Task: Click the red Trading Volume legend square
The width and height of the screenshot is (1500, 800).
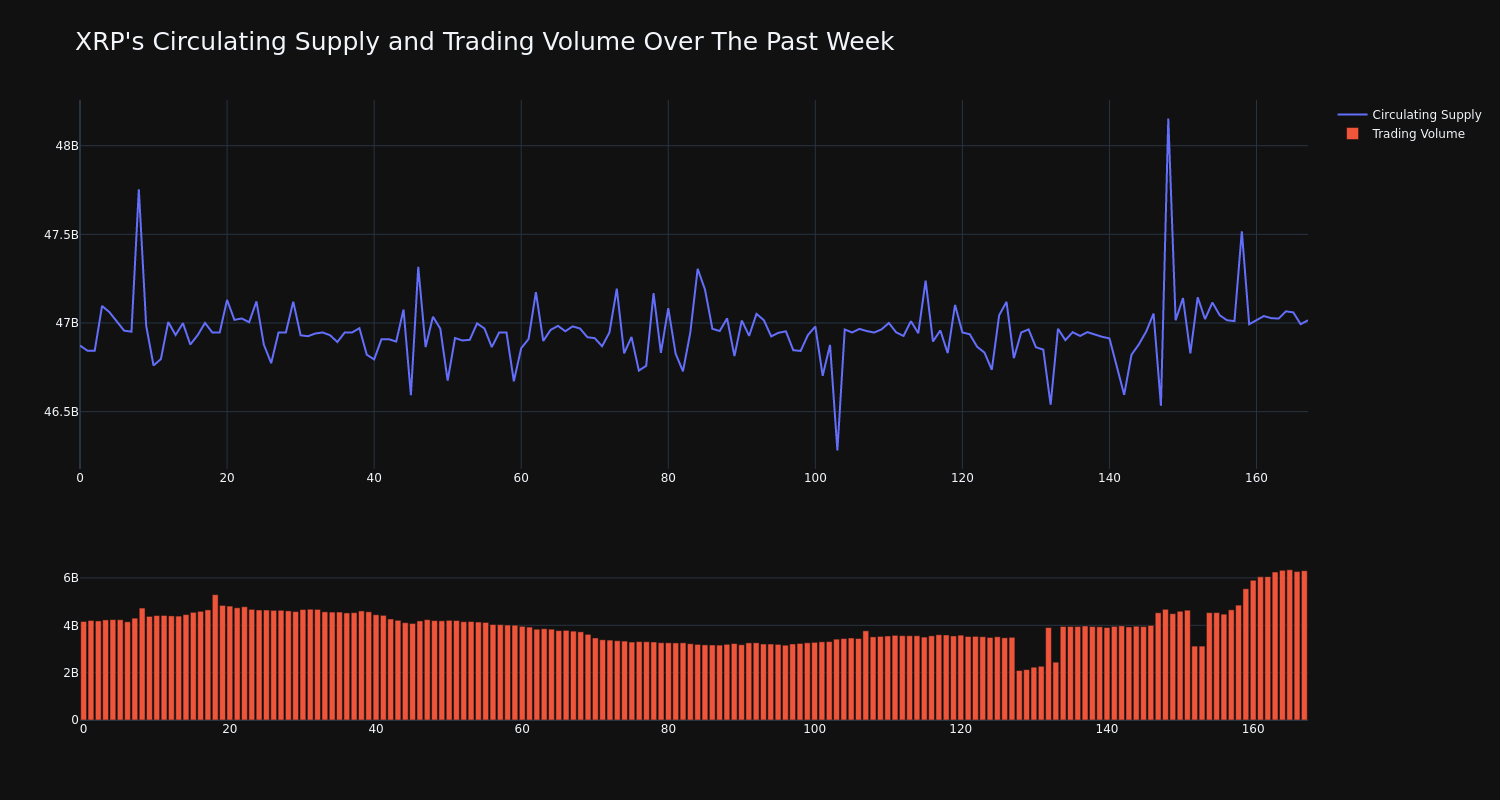Action: pyautogui.click(x=1352, y=133)
